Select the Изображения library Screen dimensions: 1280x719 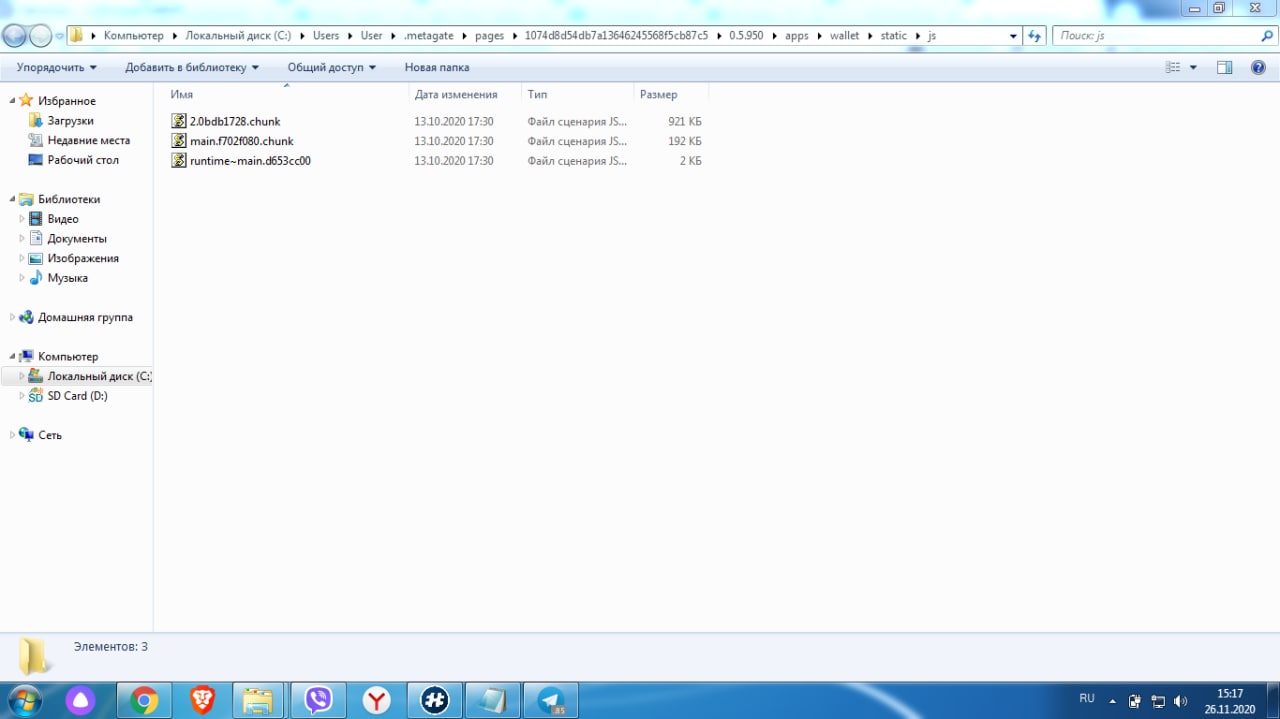83,258
